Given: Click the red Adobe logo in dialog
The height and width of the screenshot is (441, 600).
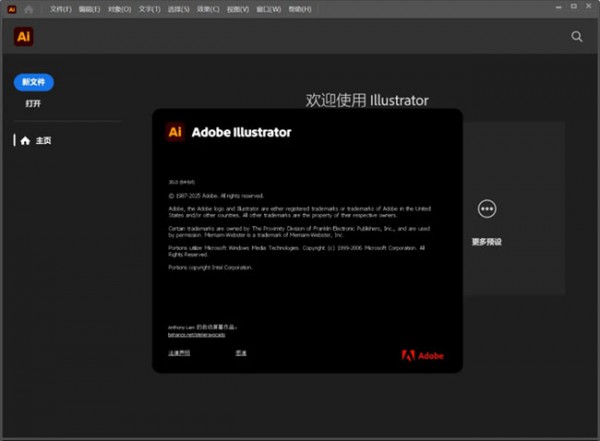Looking at the screenshot, I should (422, 356).
